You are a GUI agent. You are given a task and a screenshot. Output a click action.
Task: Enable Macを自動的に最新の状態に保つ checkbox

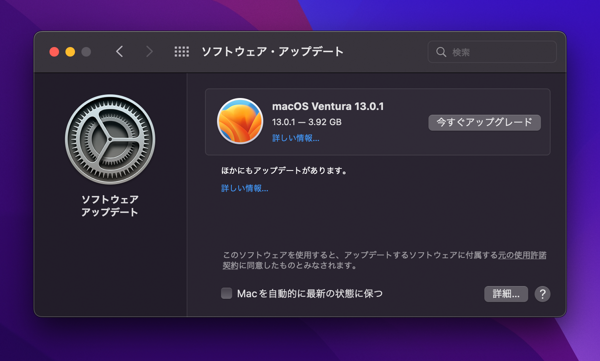pyautogui.click(x=227, y=294)
